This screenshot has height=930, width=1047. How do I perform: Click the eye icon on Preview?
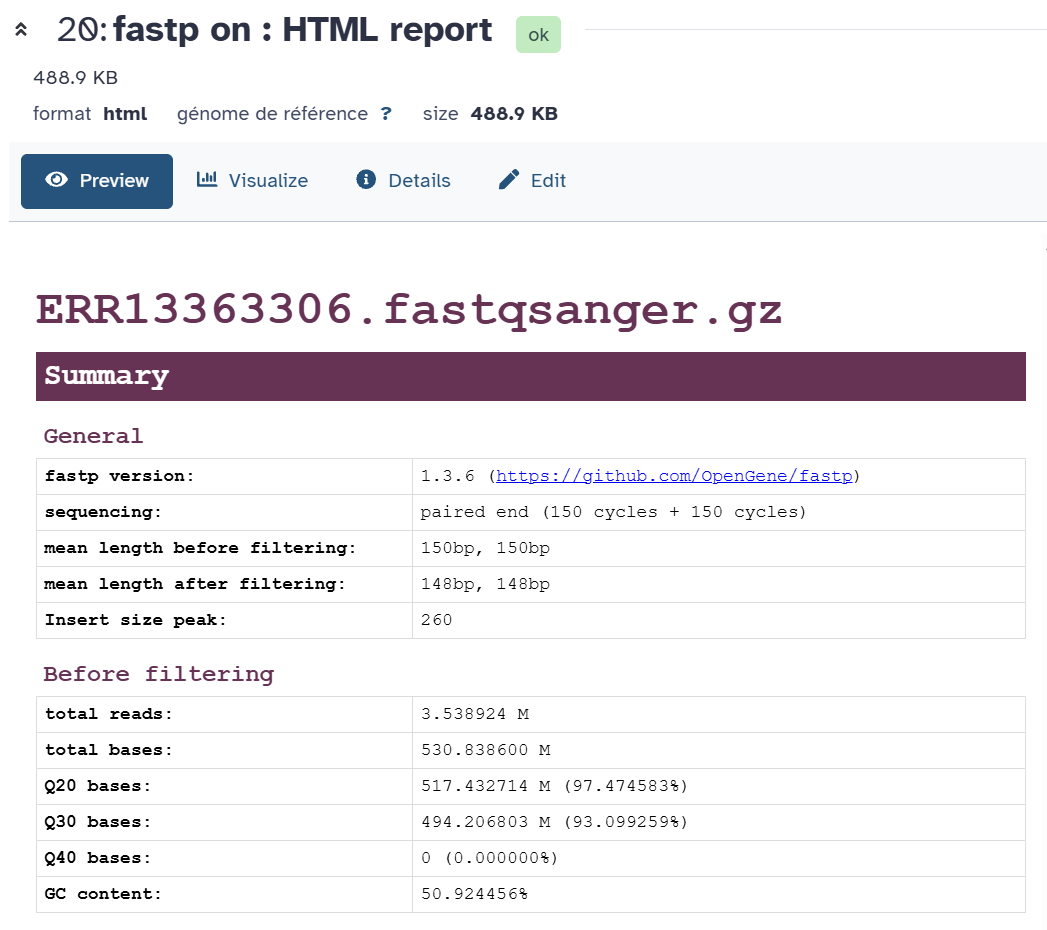point(57,180)
